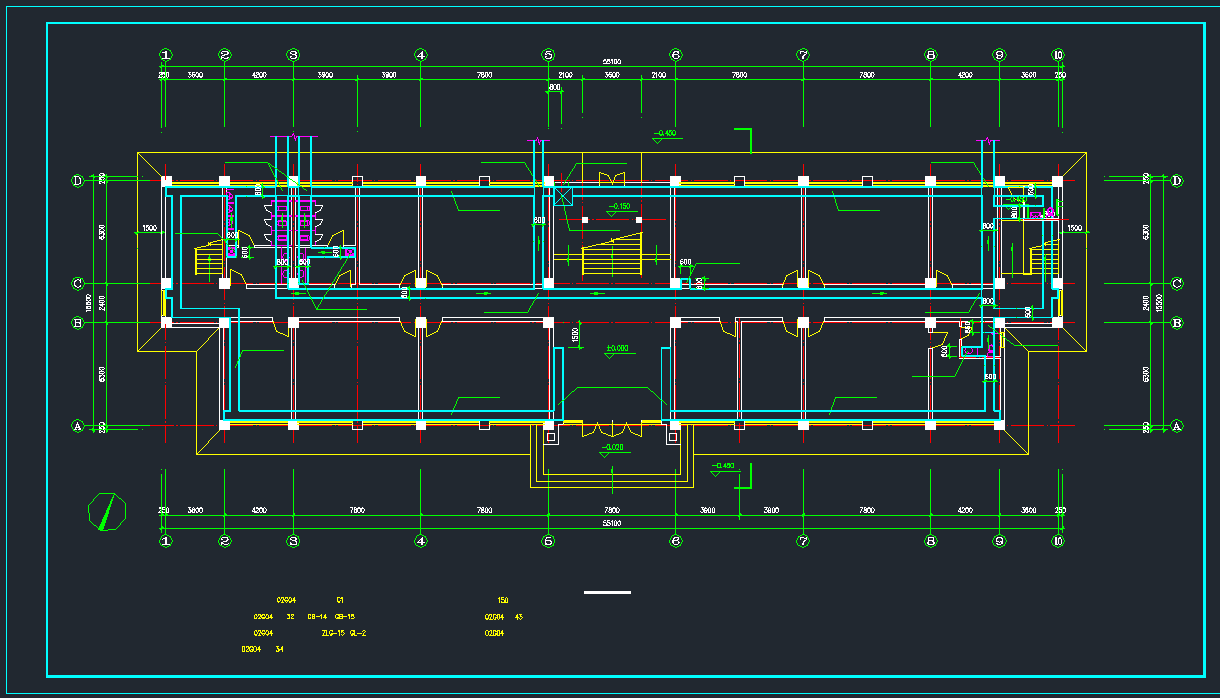
Task: Select grid axis bubble 10 at top
Action: [x=1058, y=56]
